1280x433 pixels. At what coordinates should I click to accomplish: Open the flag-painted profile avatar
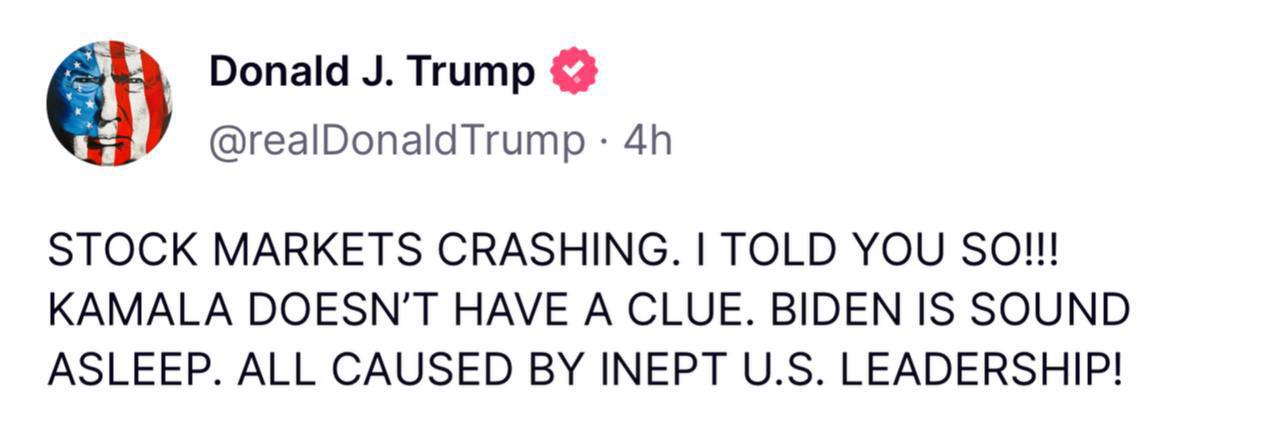109,103
